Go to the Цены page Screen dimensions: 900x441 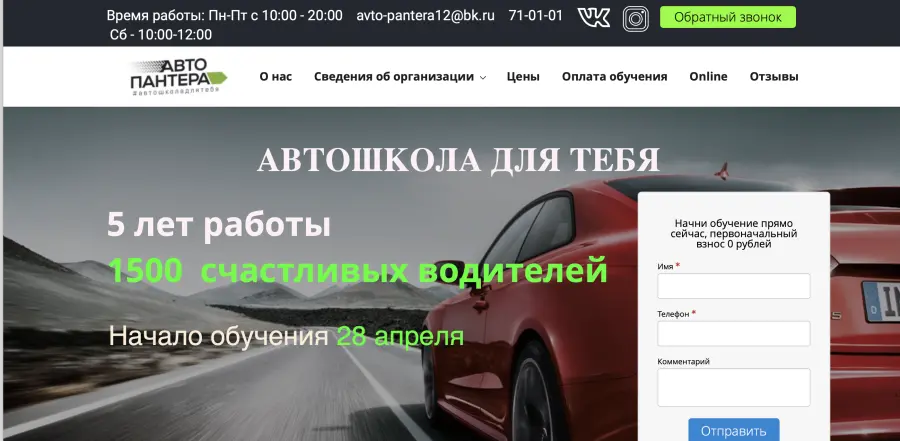pos(523,77)
